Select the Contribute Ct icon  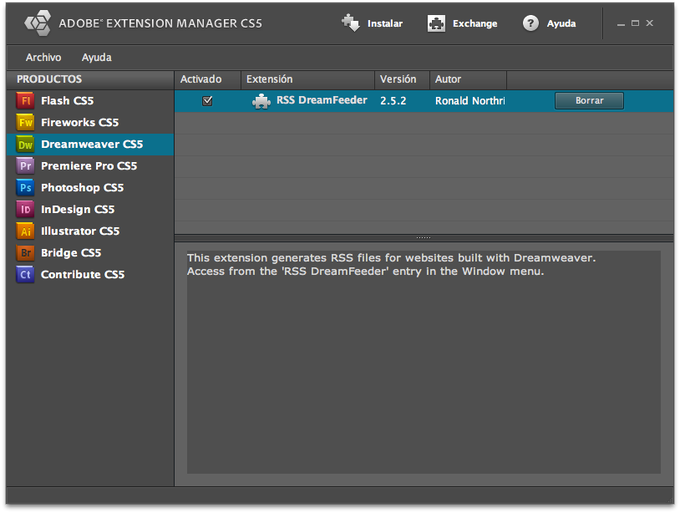tap(25, 274)
